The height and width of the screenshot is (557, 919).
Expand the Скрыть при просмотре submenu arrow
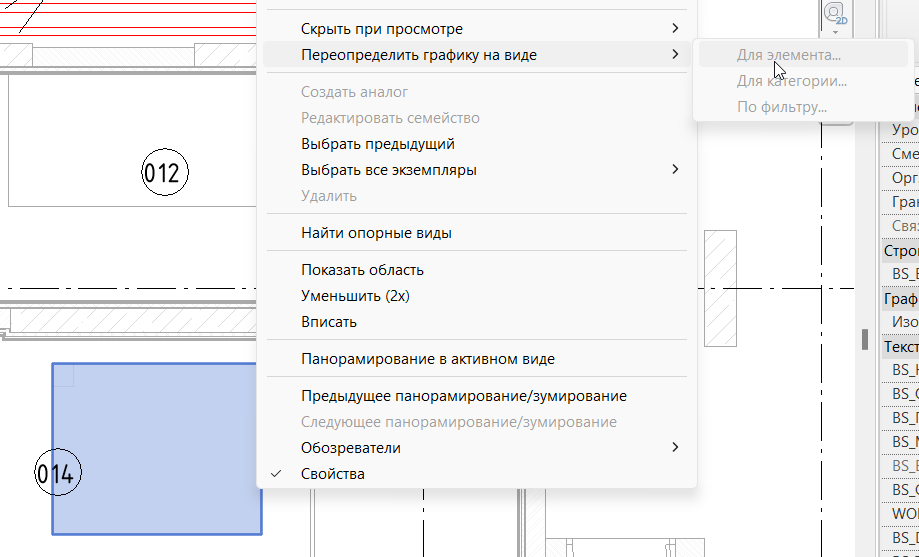tap(675, 28)
